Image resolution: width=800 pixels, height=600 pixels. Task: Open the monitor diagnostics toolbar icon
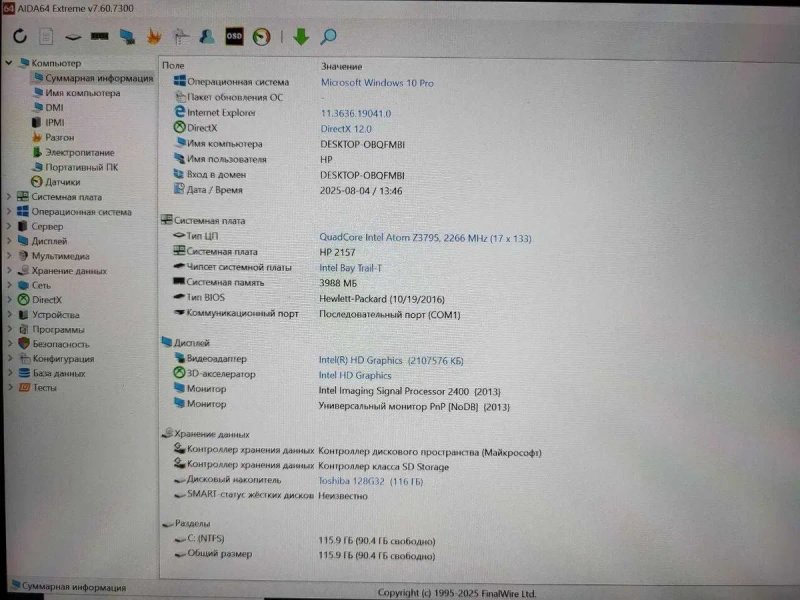pyautogui.click(x=127, y=37)
